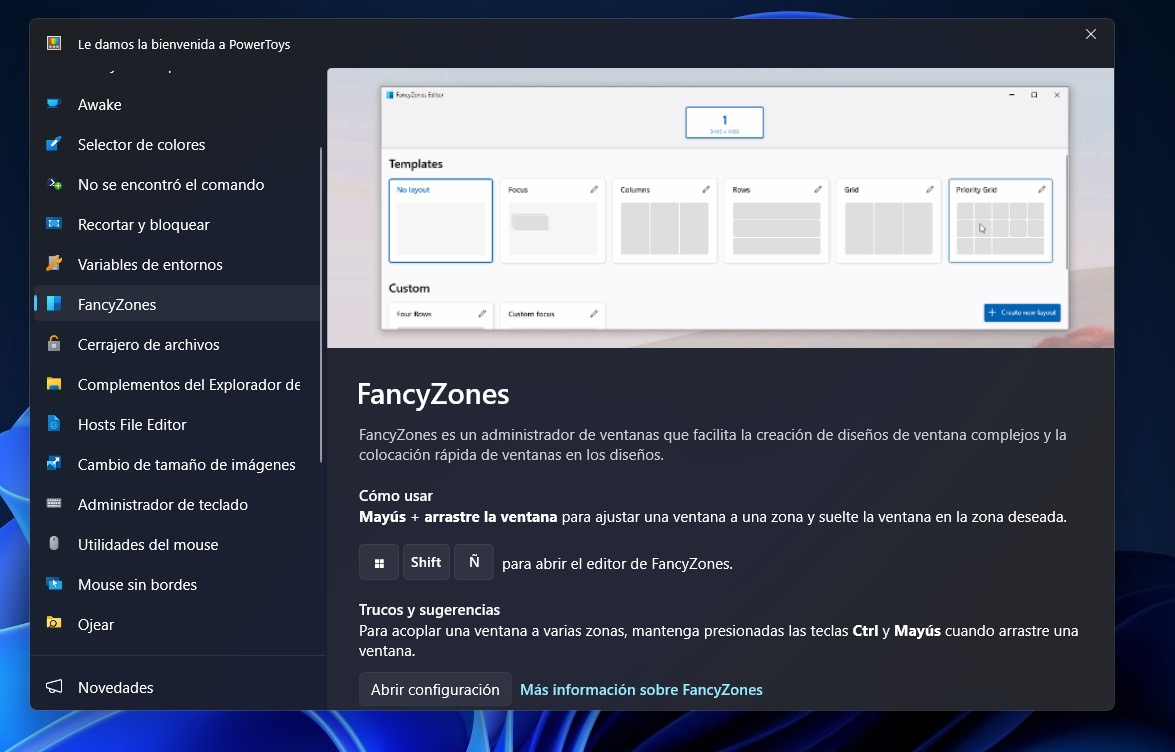Click the FancyZones sidebar icon
The width and height of the screenshot is (1175, 752).
coord(54,304)
